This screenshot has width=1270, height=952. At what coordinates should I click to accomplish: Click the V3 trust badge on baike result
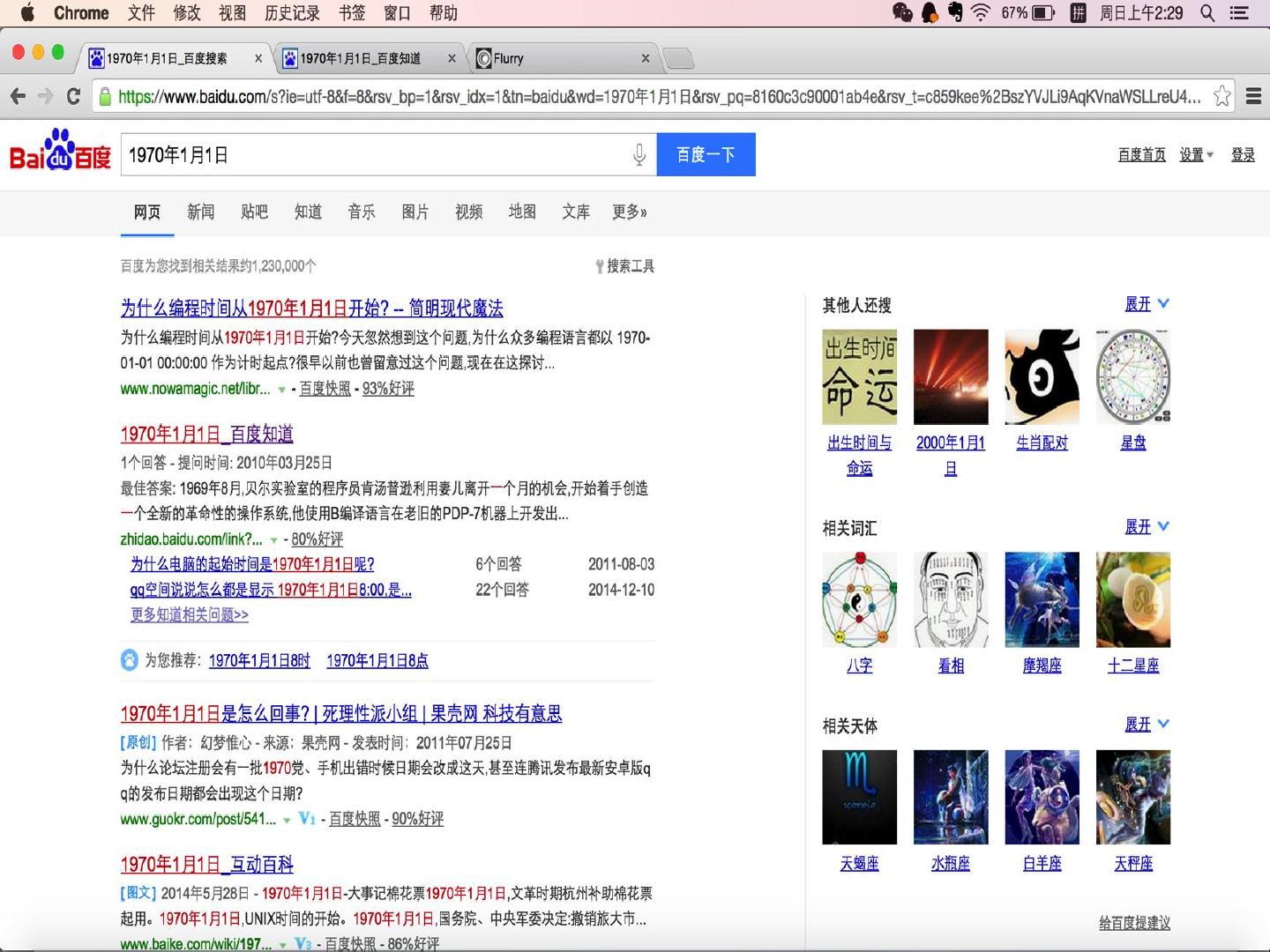303,943
